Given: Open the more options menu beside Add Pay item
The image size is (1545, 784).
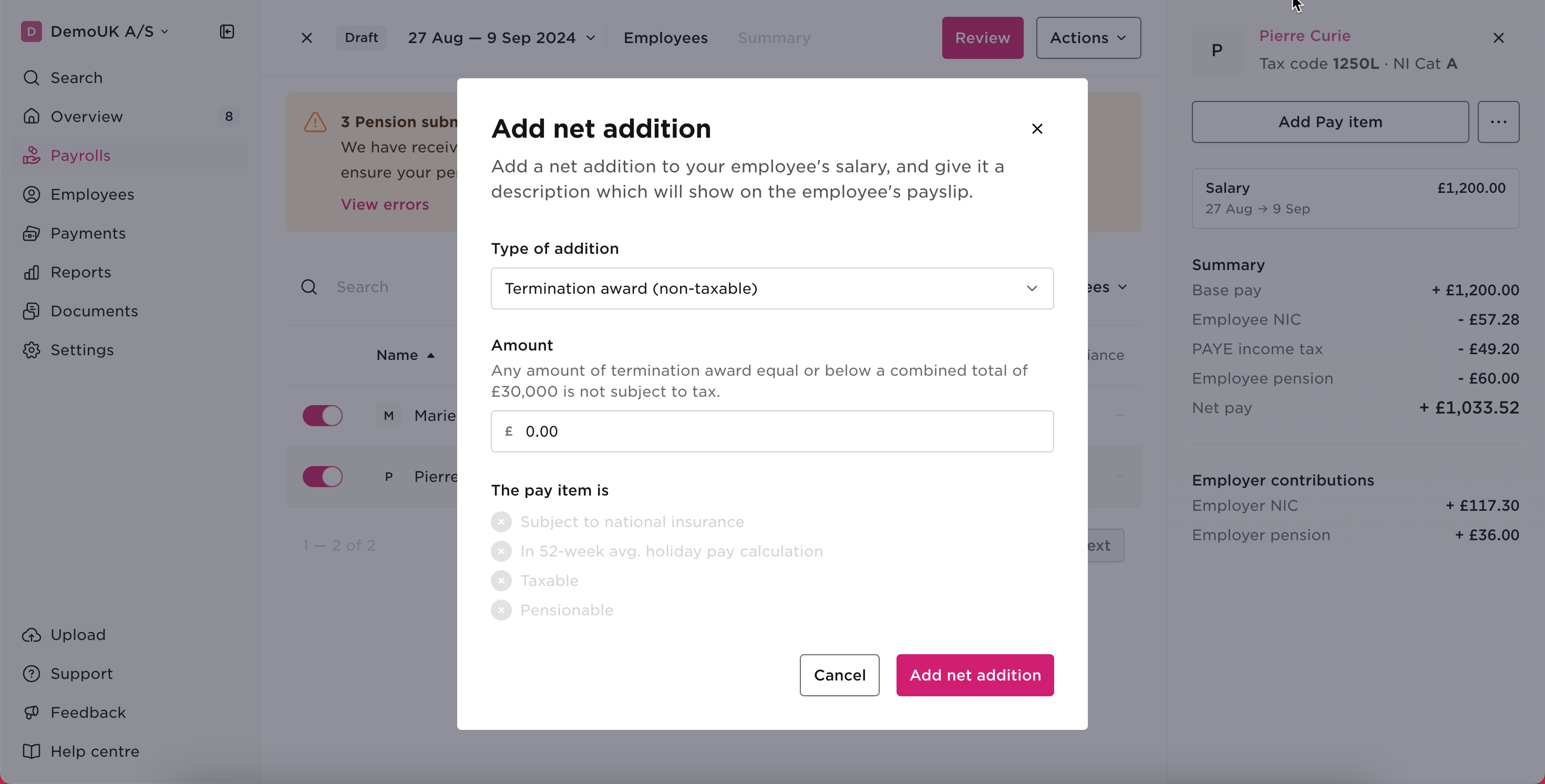Looking at the screenshot, I should point(1498,122).
